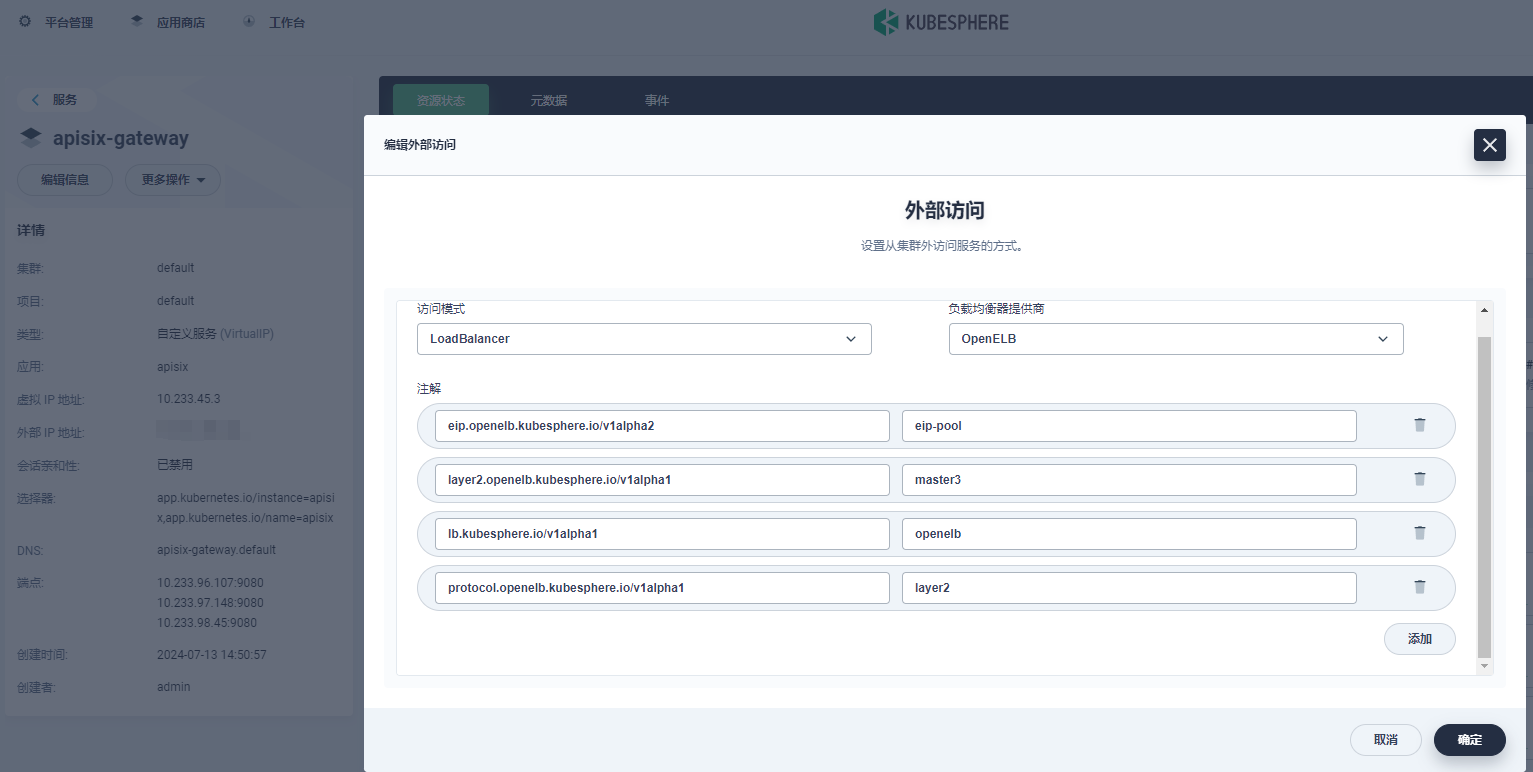Click the back arrow next to 服务

point(36,100)
